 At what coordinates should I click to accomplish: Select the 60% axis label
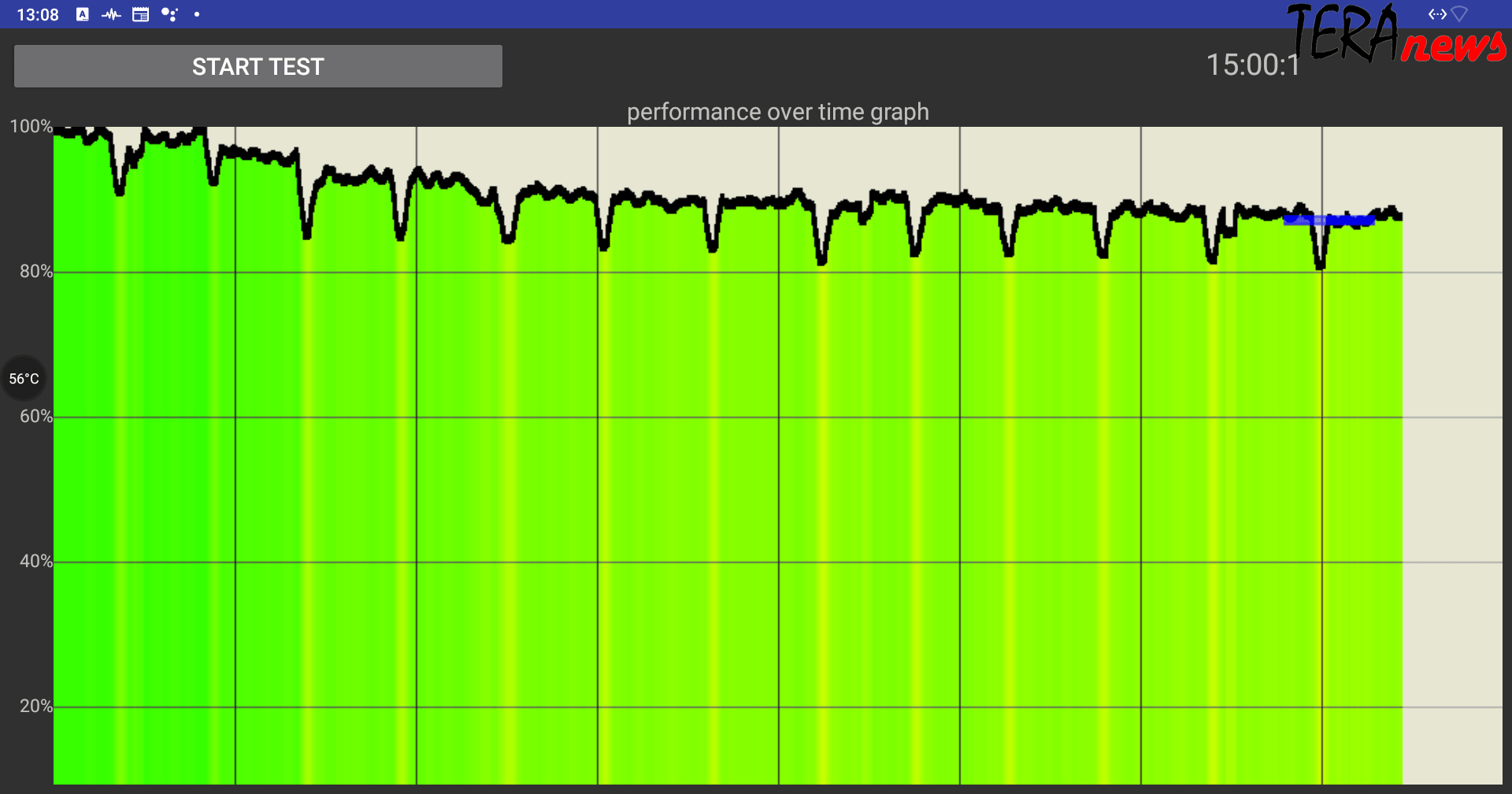tap(35, 417)
